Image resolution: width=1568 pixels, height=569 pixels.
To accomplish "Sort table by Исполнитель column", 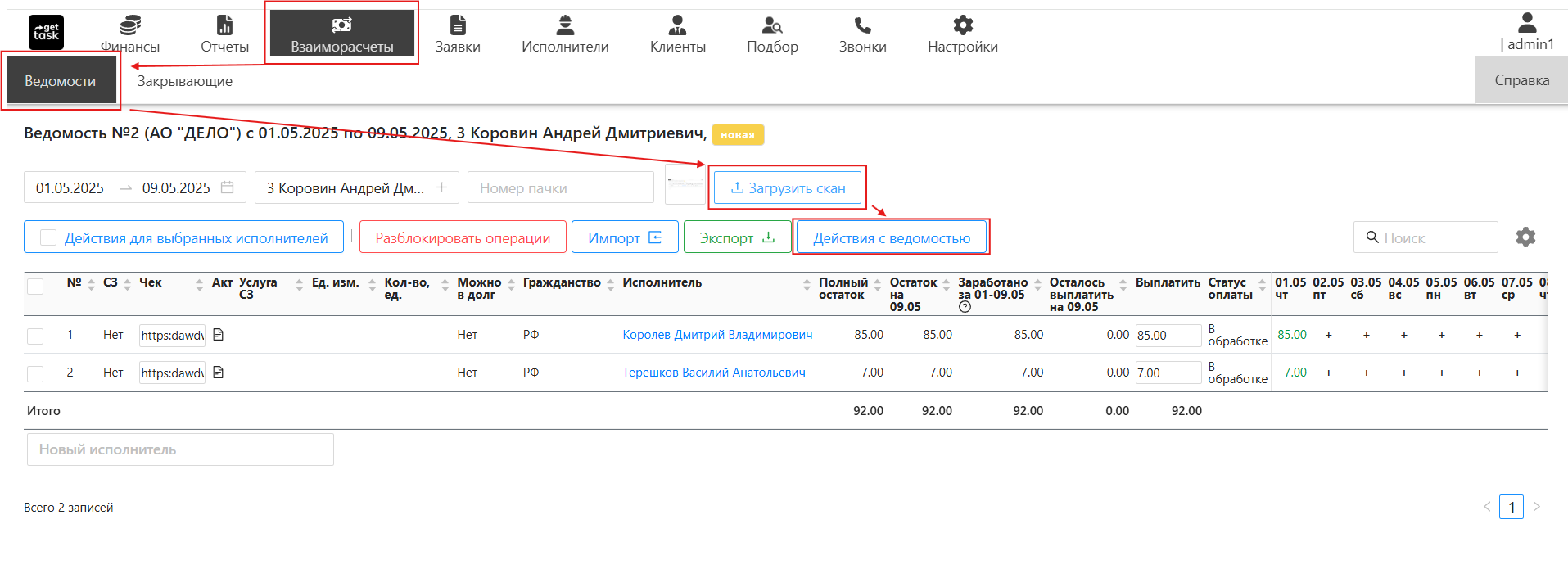I will [807, 284].
